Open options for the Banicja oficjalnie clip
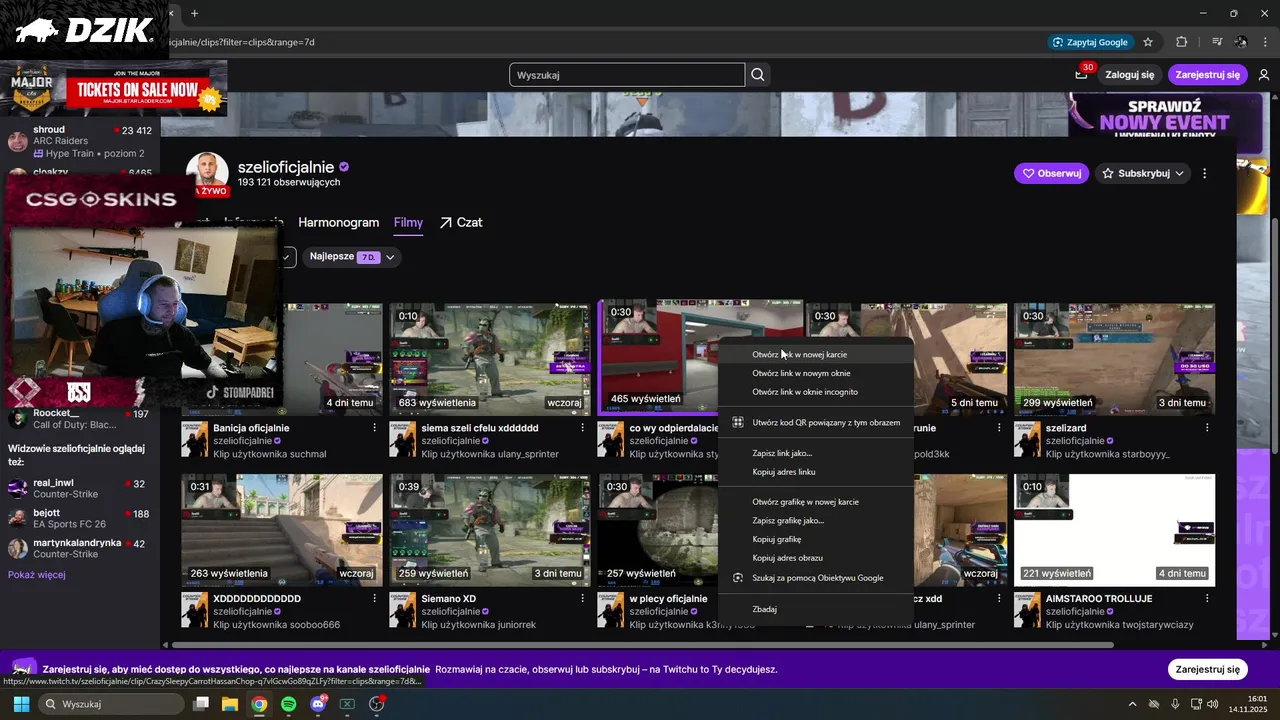This screenshot has height=720, width=1280. (375, 428)
